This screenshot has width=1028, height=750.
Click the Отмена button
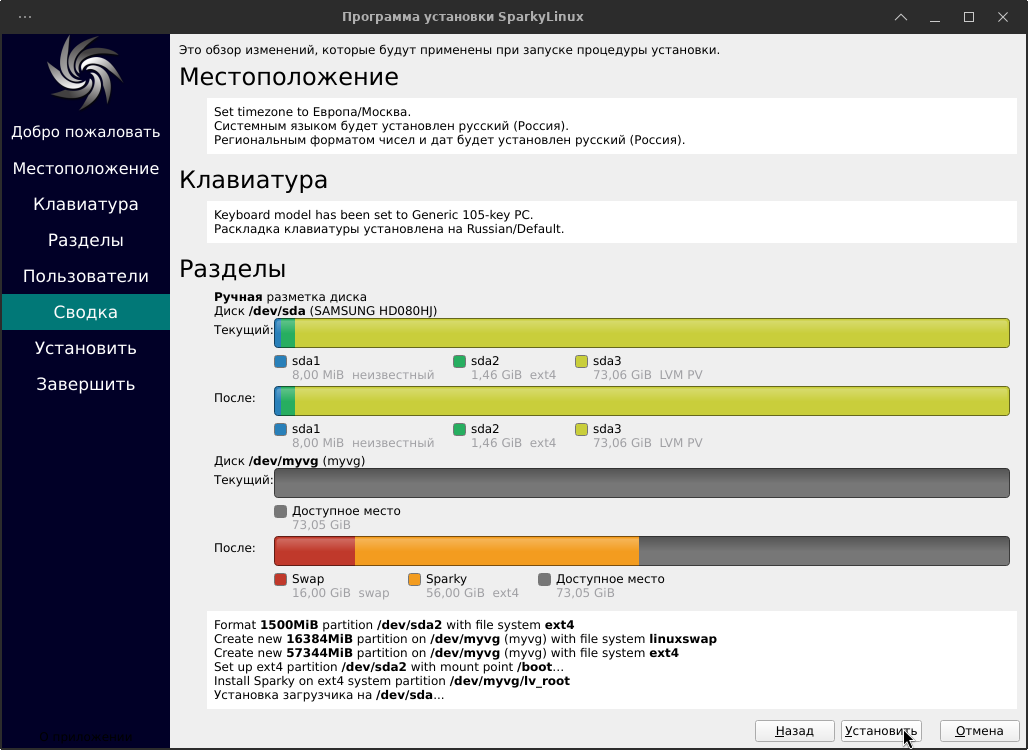[979, 730]
